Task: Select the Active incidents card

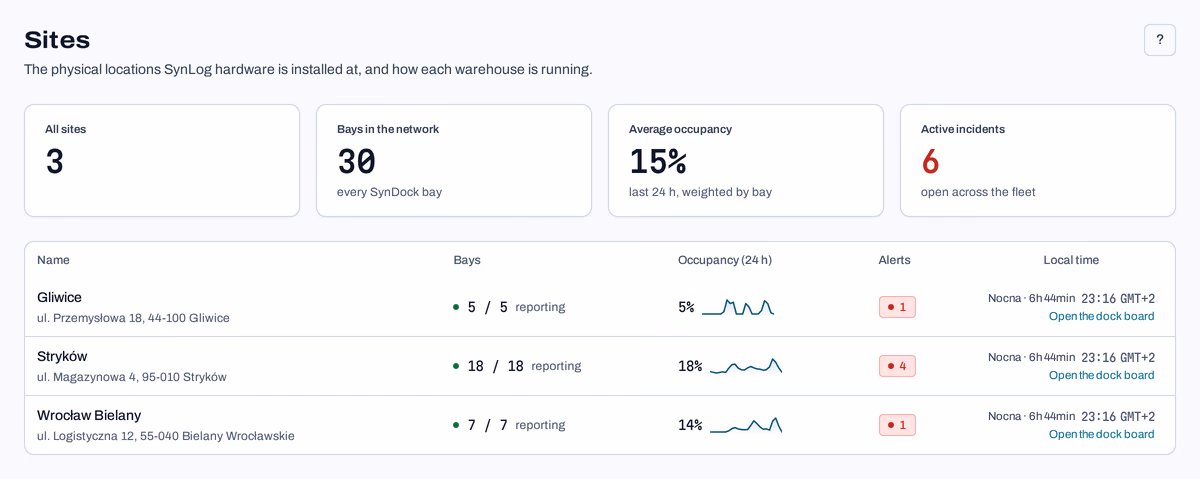Action: tap(1038, 160)
